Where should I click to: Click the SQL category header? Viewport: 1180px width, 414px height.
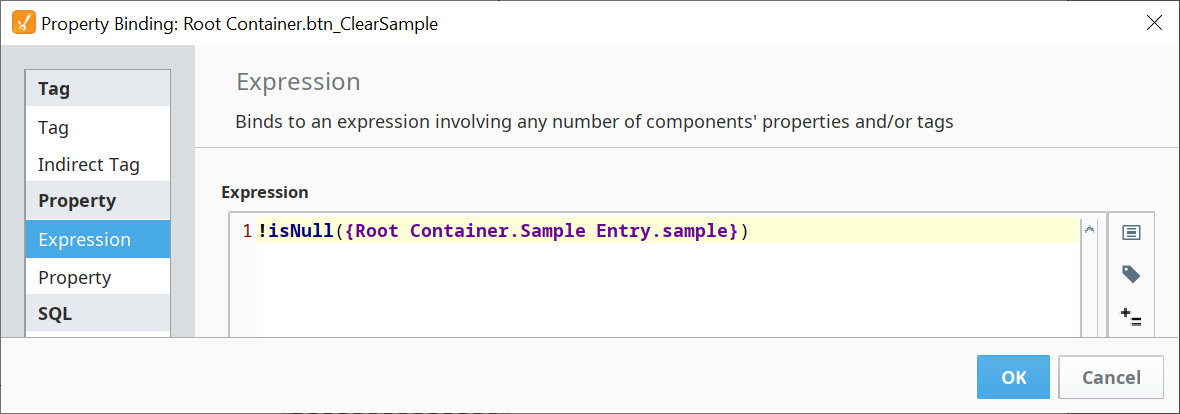[x=55, y=313]
